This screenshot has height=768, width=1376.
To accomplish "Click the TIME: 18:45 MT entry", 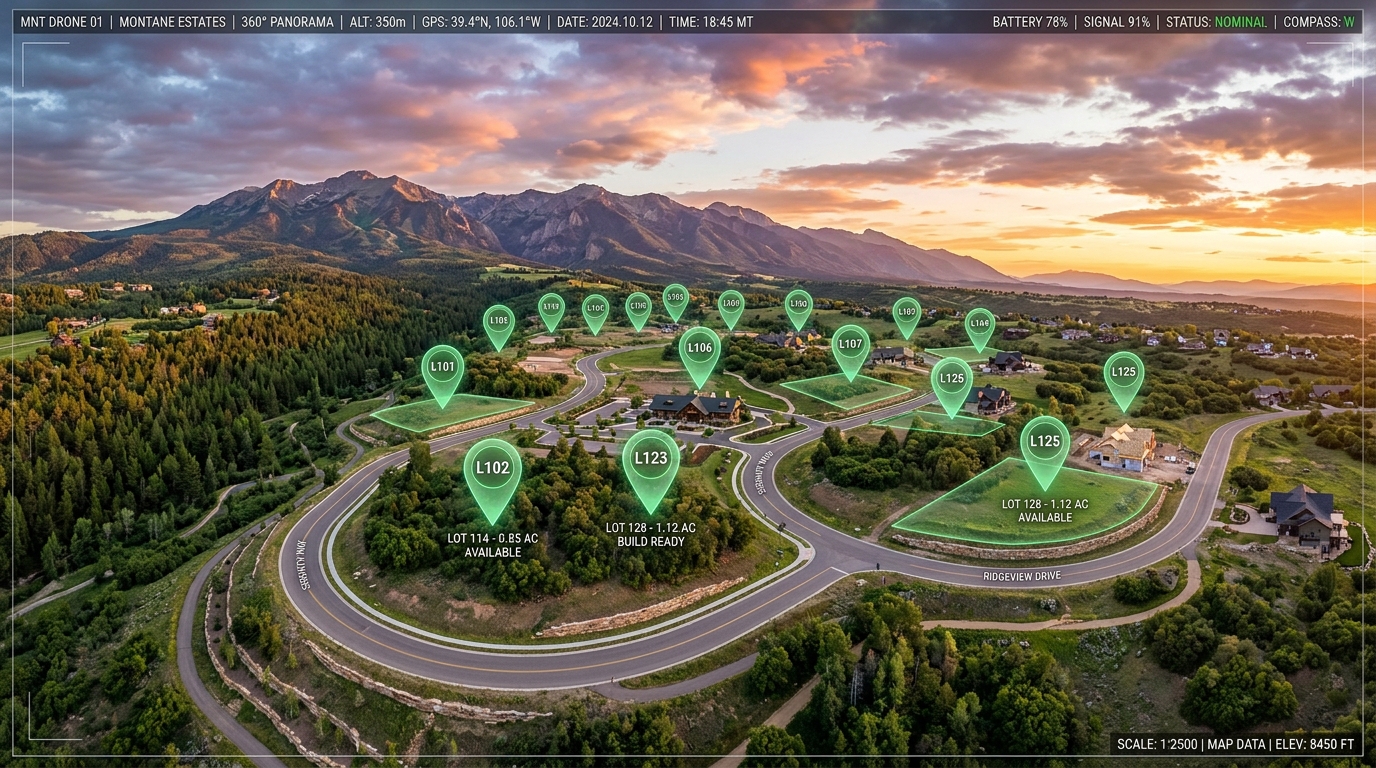I will (x=711, y=22).
